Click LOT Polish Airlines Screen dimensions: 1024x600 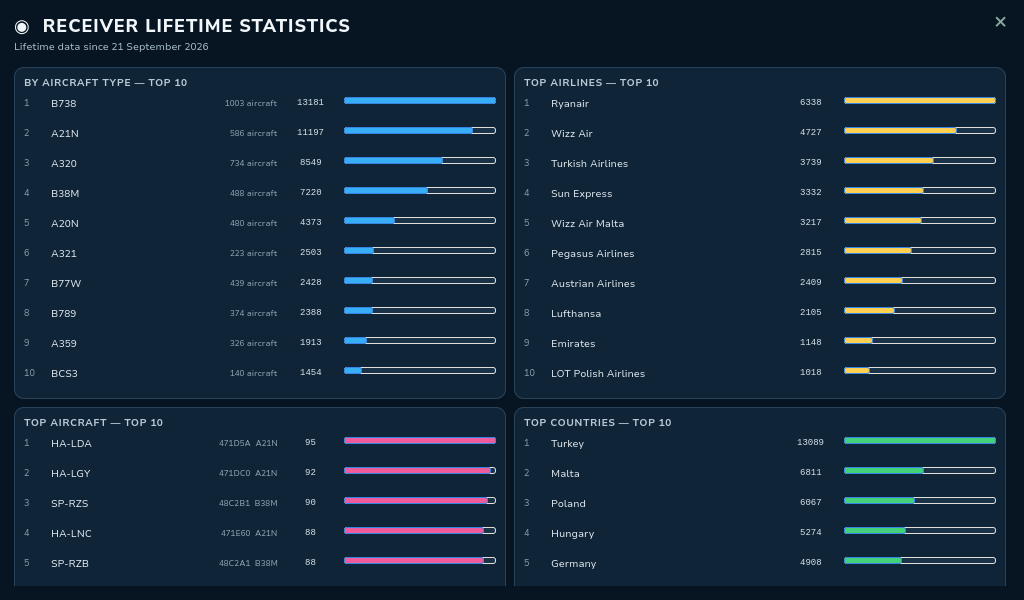pyautogui.click(x=598, y=373)
